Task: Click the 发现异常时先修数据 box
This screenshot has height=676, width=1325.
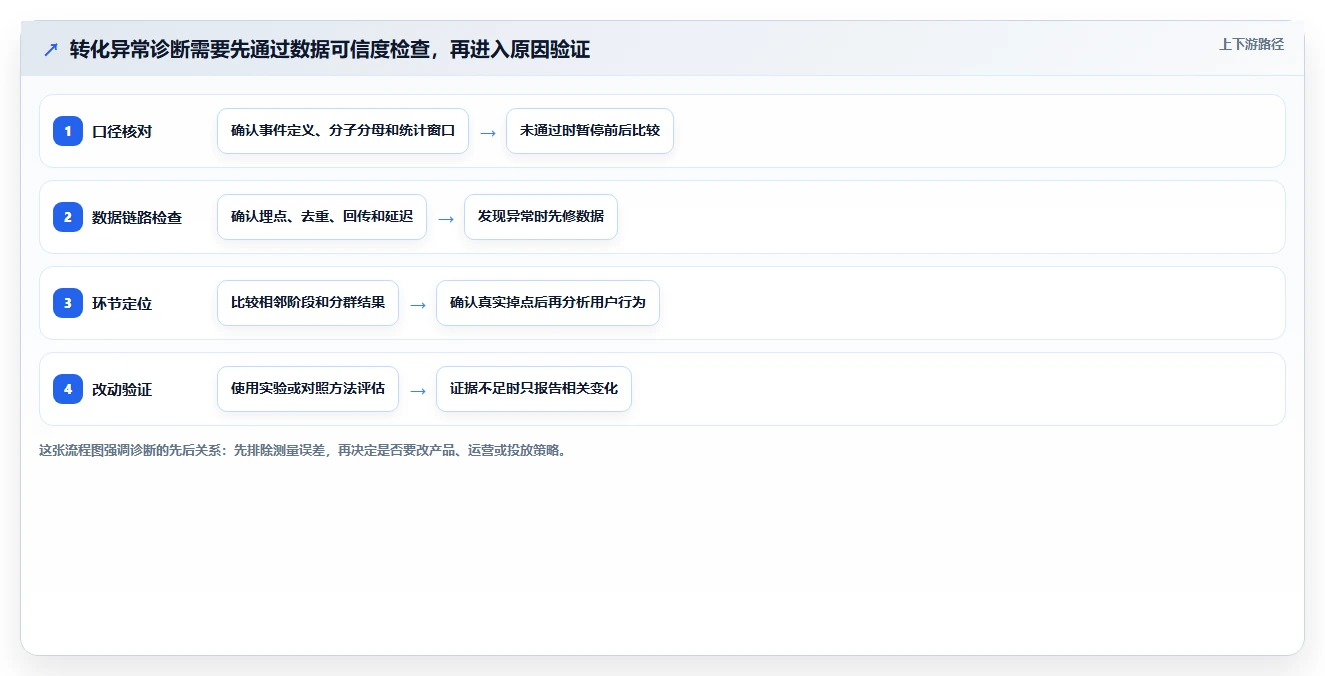Action: point(541,217)
